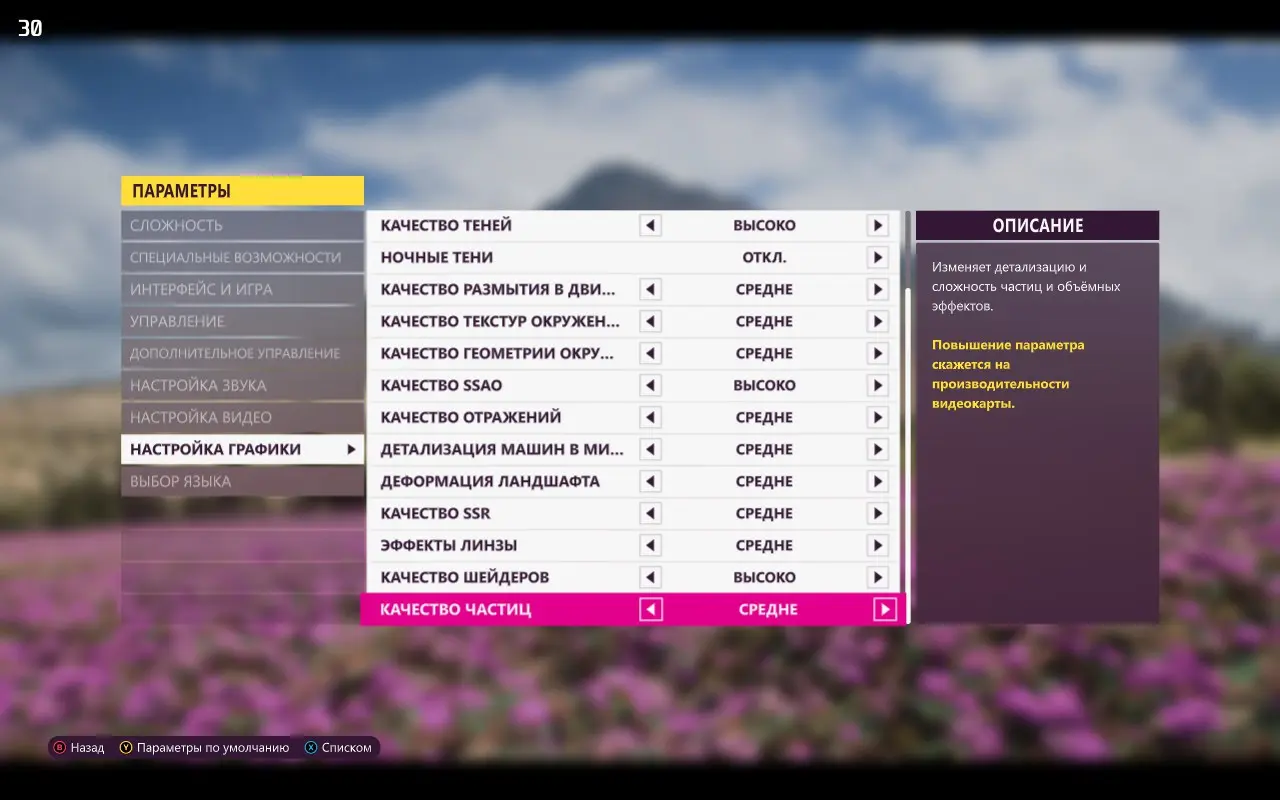This screenshot has height=800, width=1280.
Task: Lower Качество отражений with its left arrow
Action: [651, 417]
